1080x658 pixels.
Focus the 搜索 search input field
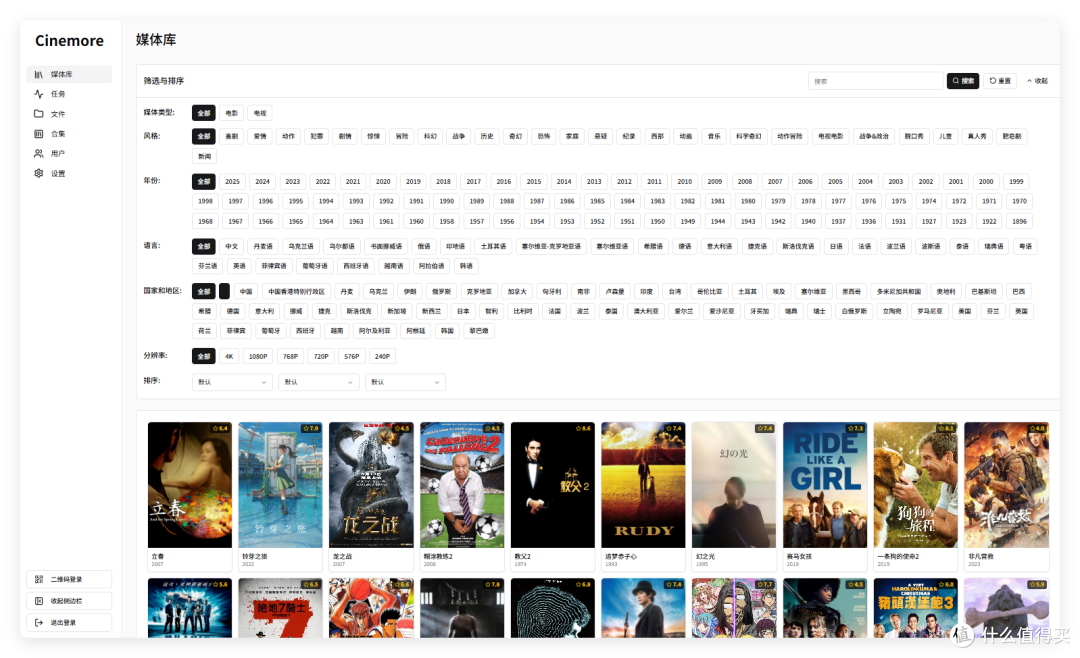[875, 81]
